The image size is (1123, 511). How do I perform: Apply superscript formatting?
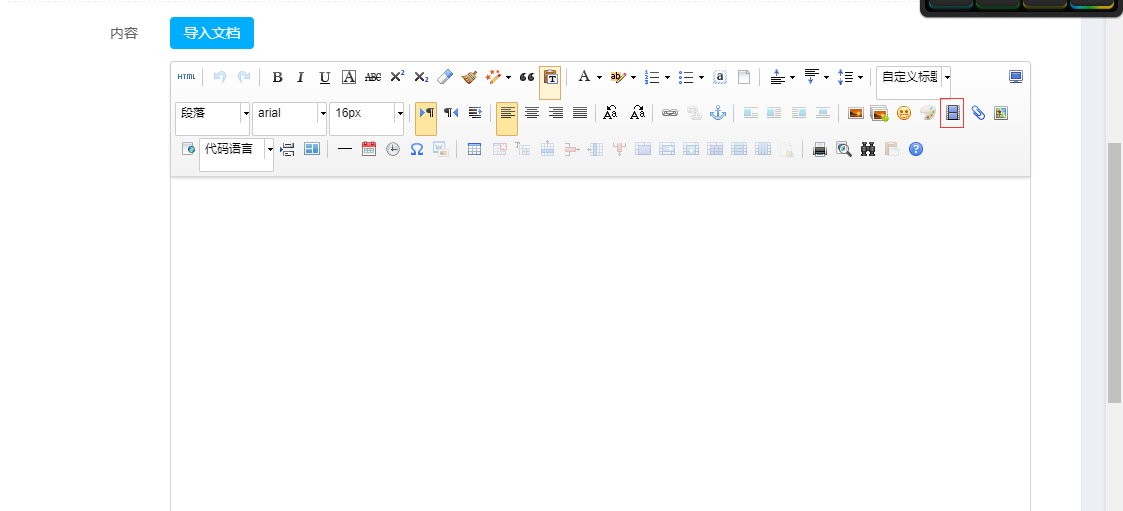tap(397, 77)
